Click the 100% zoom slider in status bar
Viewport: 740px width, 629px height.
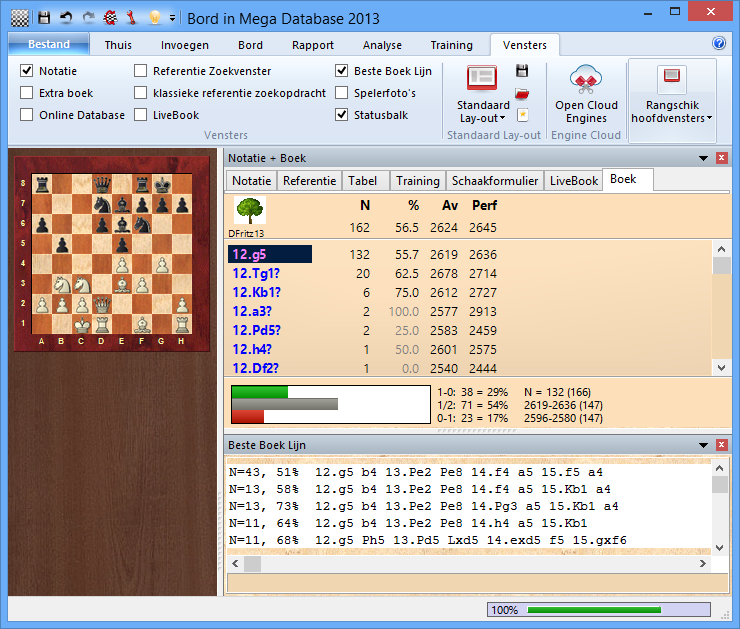coord(598,610)
